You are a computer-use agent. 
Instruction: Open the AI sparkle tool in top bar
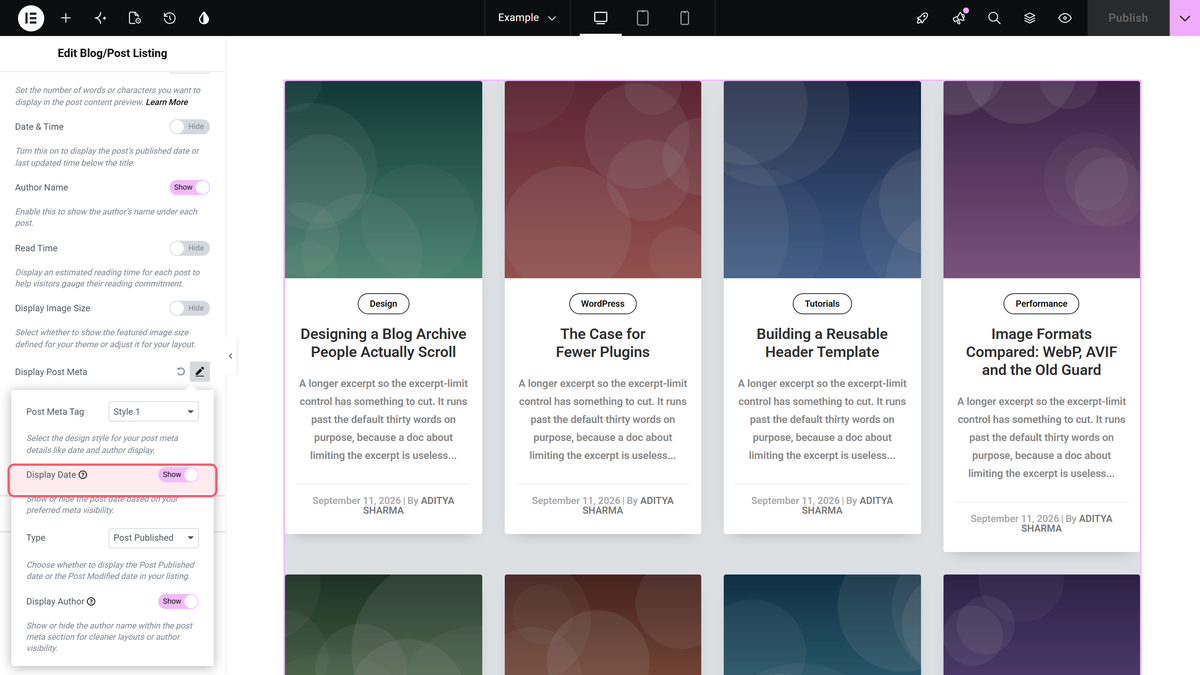100,18
